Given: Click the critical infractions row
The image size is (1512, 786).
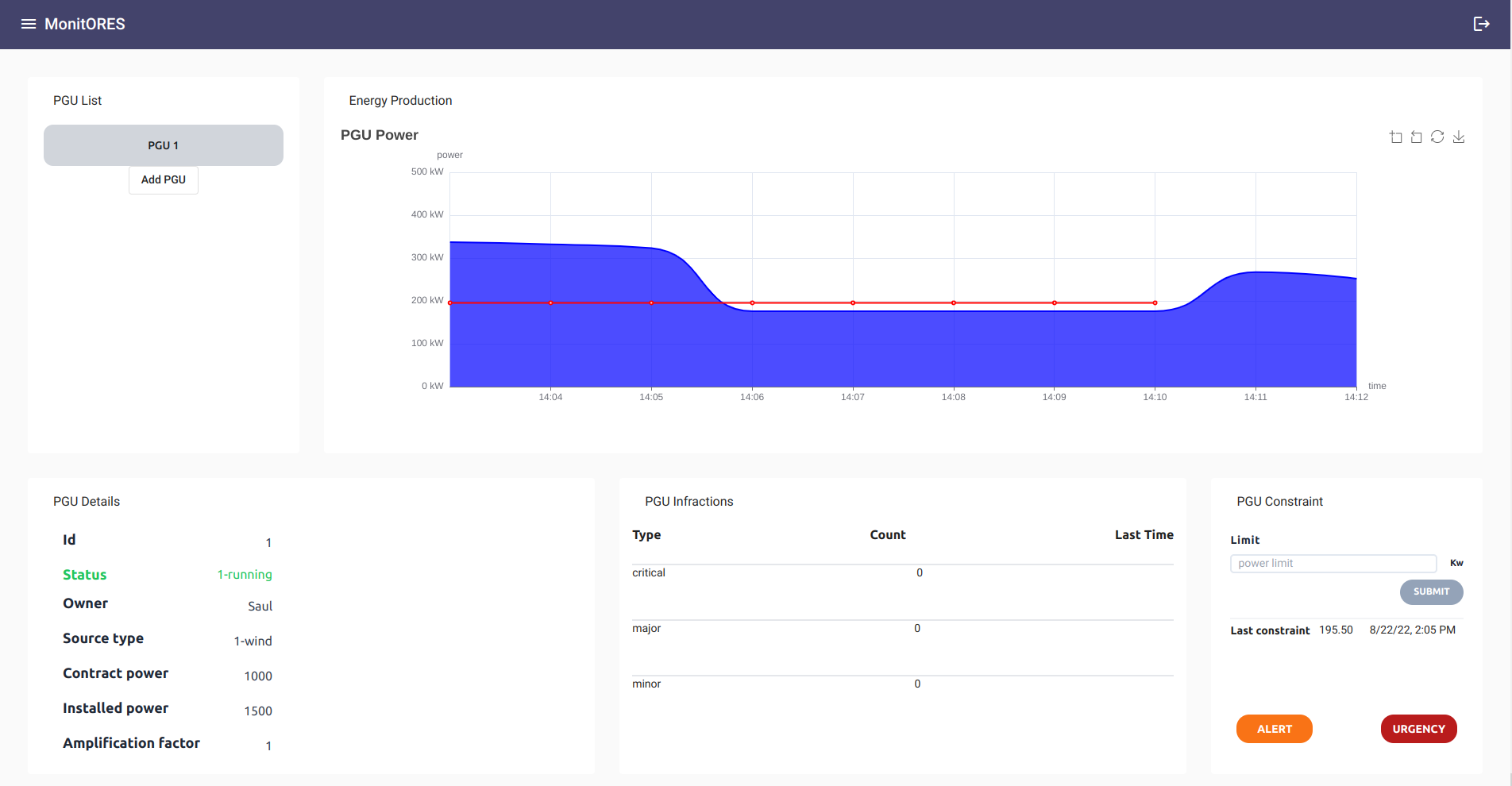Looking at the screenshot, I should pos(902,573).
